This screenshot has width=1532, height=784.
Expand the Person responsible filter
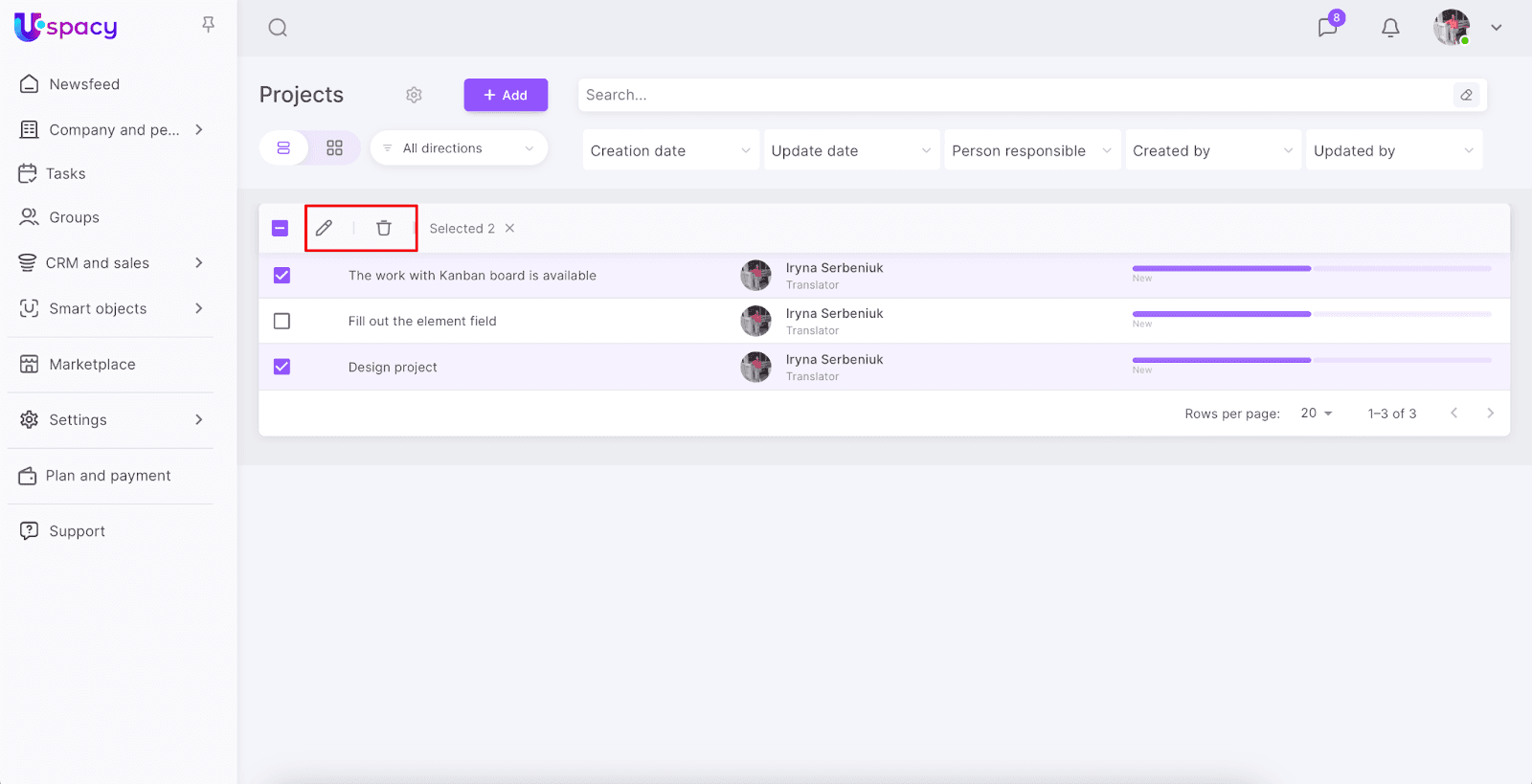(x=1031, y=150)
